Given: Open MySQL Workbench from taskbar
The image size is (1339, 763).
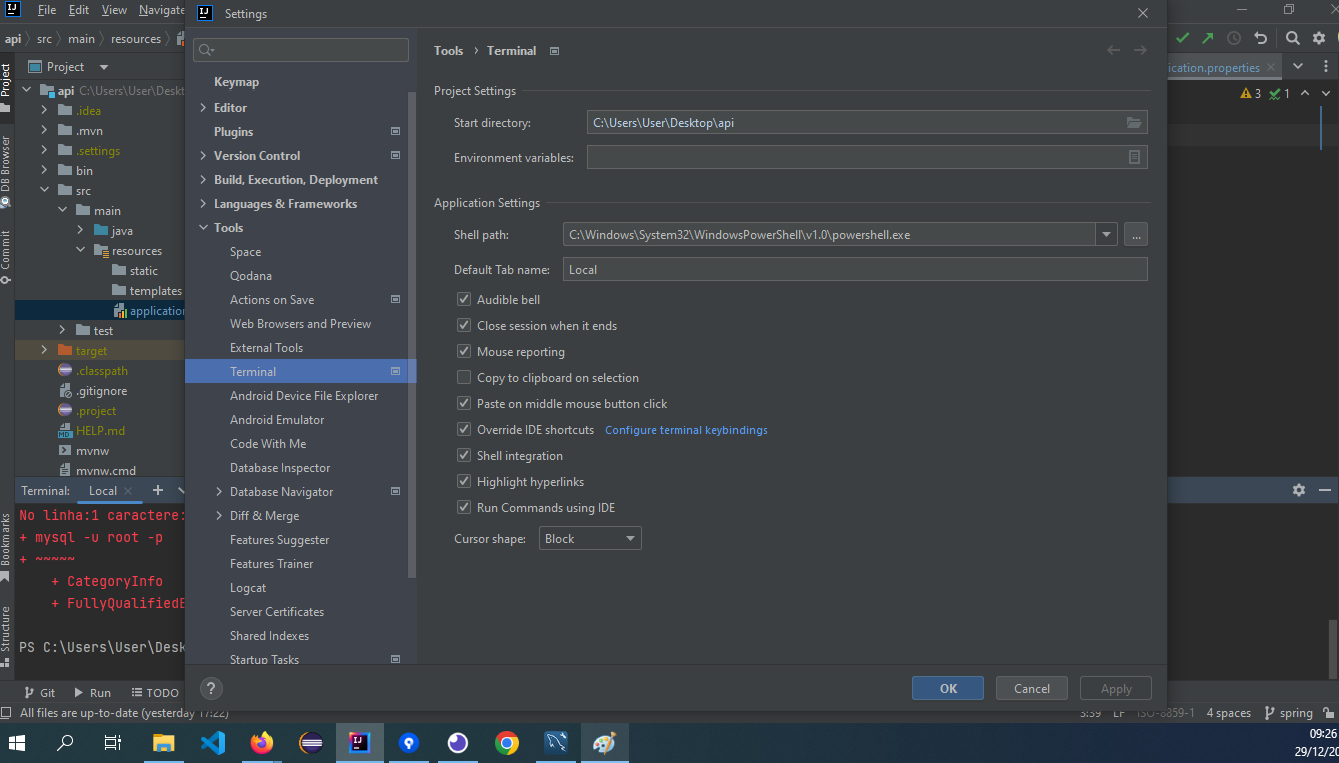Looking at the screenshot, I should pos(556,742).
